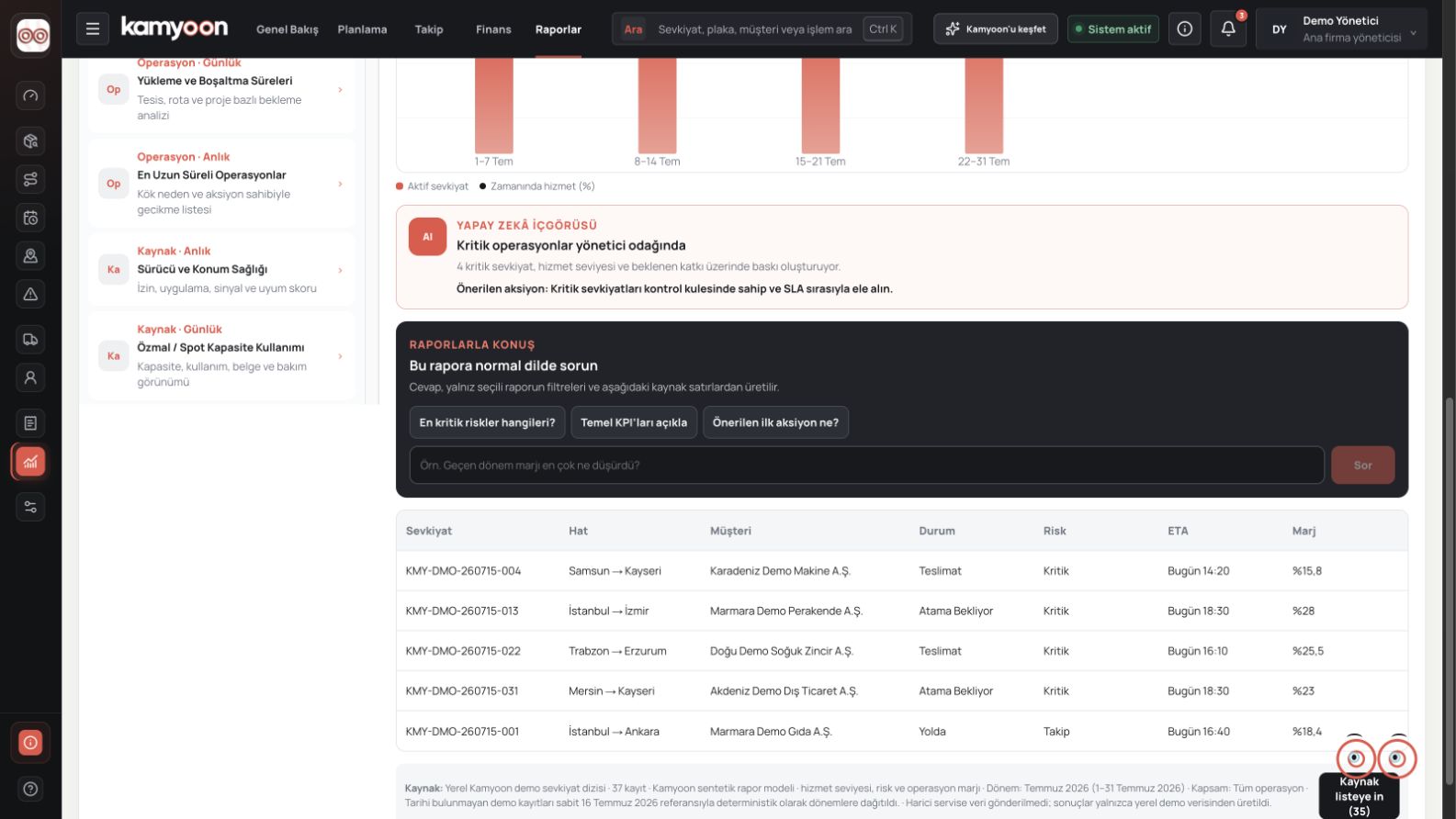Expand the En Uzun Süreli Operasyonlar report
1456x819 pixels.
click(x=221, y=184)
